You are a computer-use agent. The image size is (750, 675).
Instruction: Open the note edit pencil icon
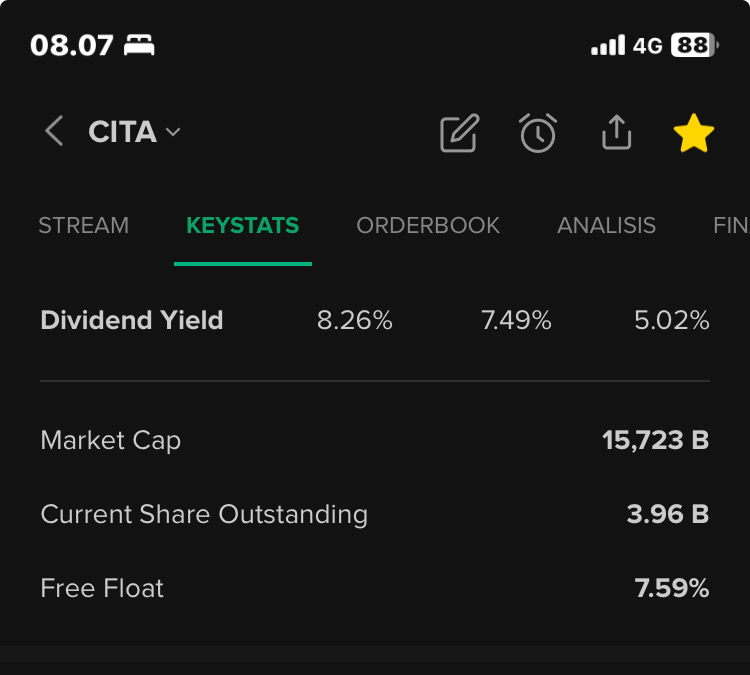click(459, 133)
